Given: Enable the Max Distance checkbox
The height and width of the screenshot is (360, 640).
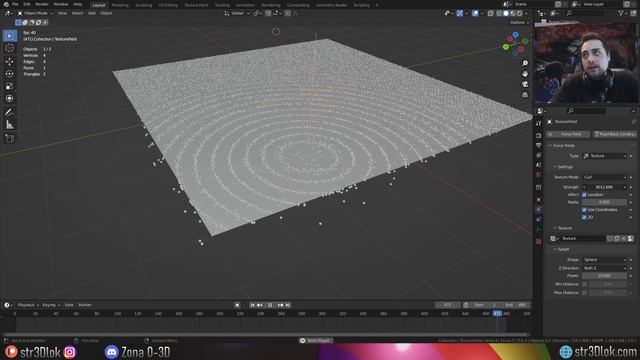Looking at the screenshot, I should click(584, 293).
